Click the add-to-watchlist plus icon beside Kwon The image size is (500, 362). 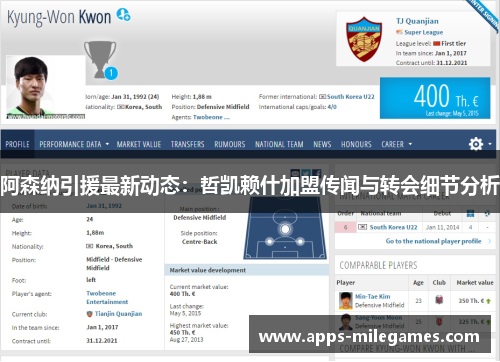coord(123,15)
